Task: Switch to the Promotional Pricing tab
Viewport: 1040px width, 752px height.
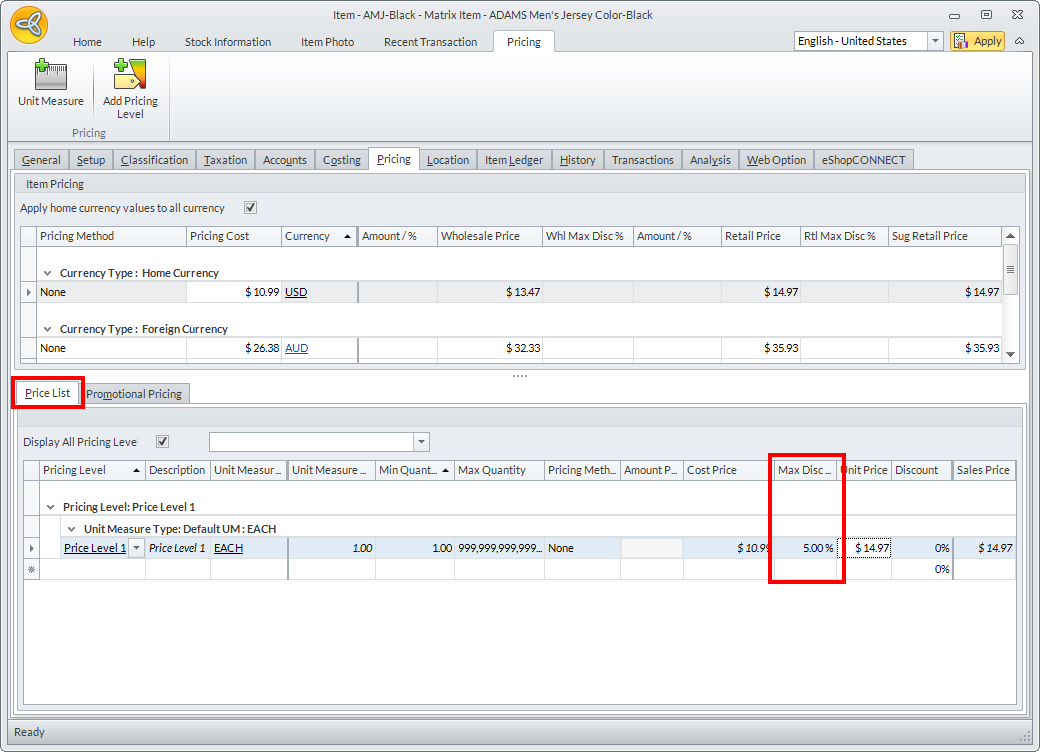Action: (x=134, y=394)
